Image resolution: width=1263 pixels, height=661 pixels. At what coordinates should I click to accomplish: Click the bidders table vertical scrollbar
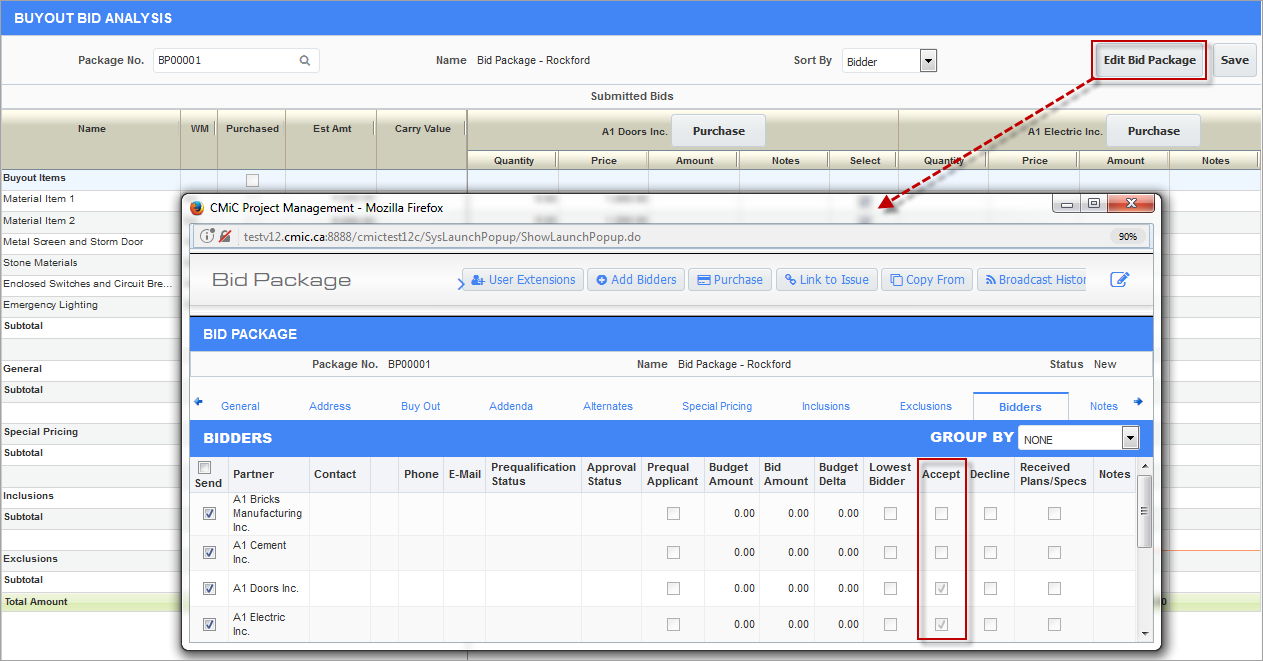point(1145,510)
